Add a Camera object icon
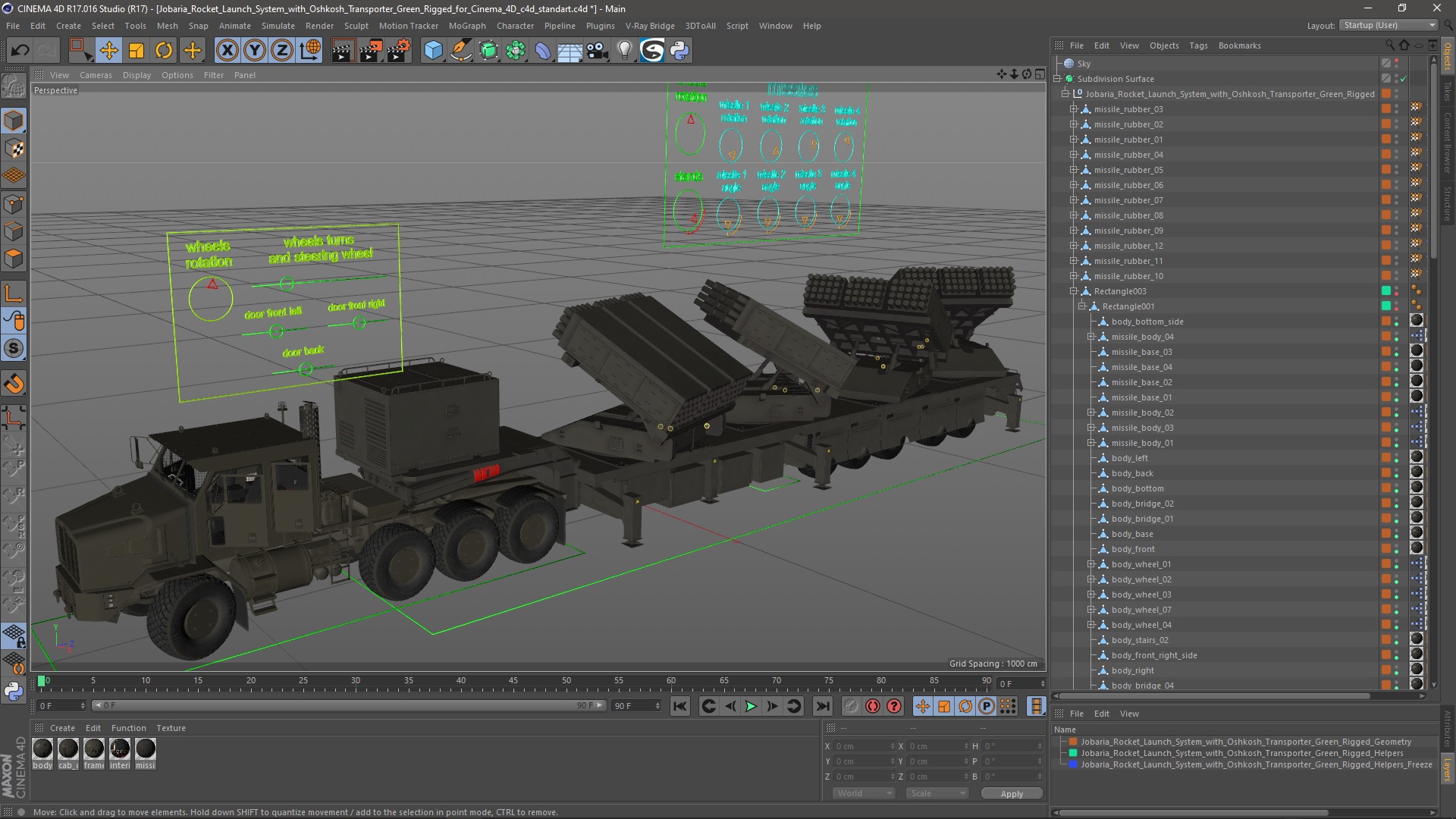1456x819 pixels. 598,51
